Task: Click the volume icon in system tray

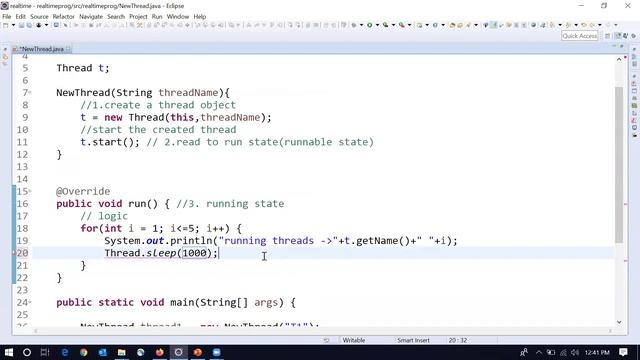Action: (x=575, y=352)
